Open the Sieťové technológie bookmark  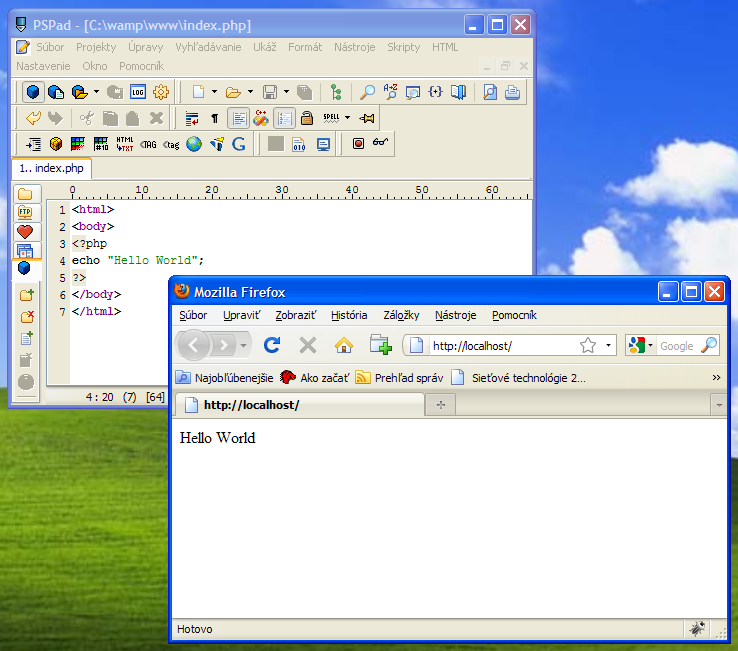point(519,378)
